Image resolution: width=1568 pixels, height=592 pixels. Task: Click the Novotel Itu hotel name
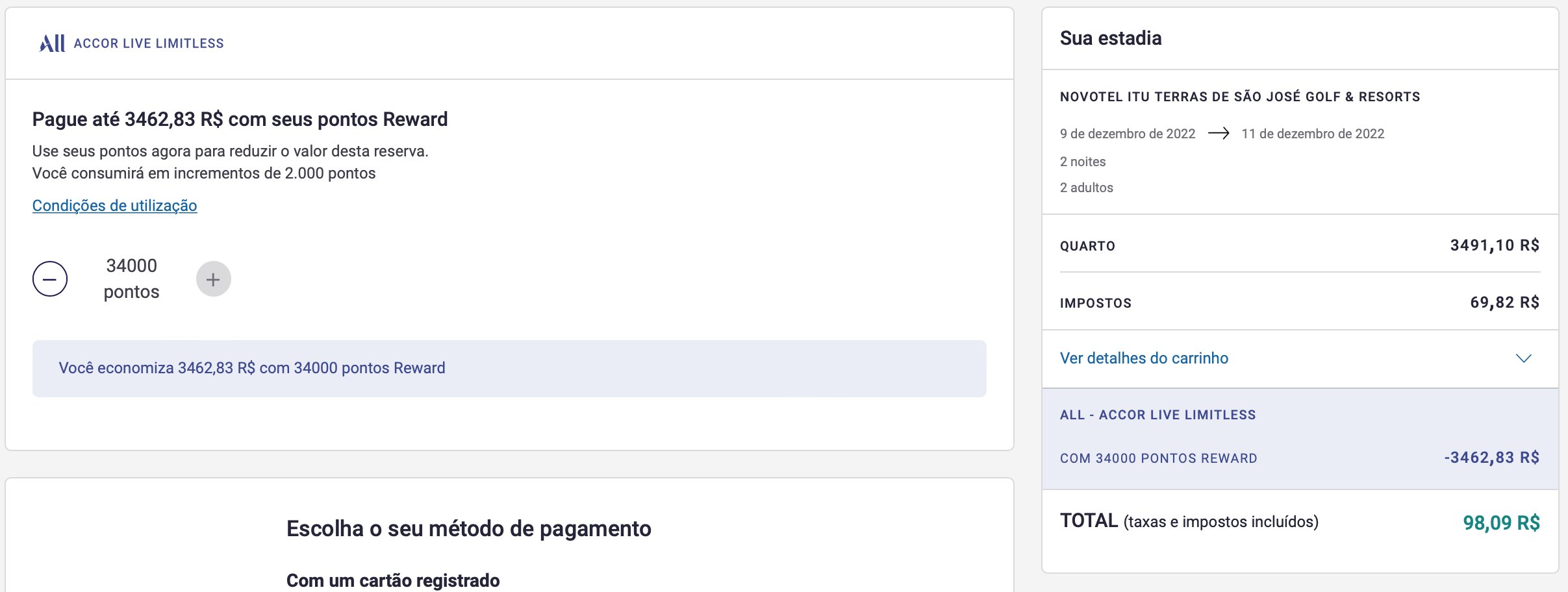pyautogui.click(x=1240, y=97)
